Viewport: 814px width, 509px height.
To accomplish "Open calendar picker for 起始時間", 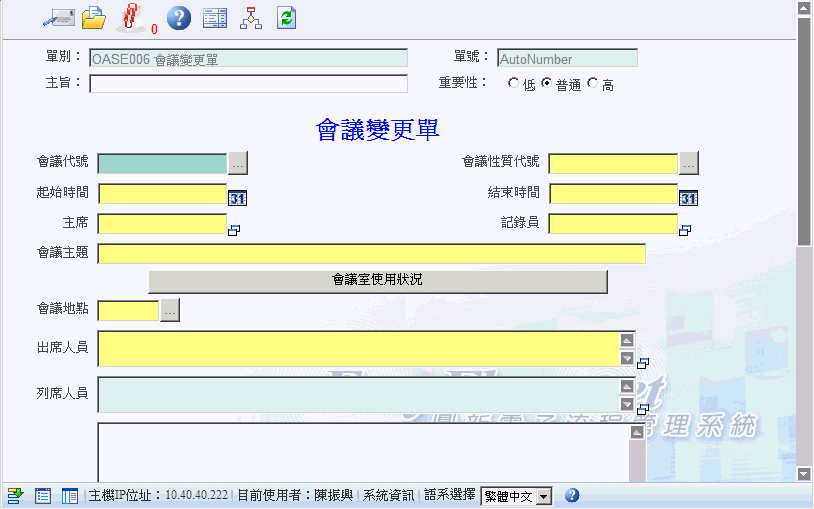I will 238,198.
